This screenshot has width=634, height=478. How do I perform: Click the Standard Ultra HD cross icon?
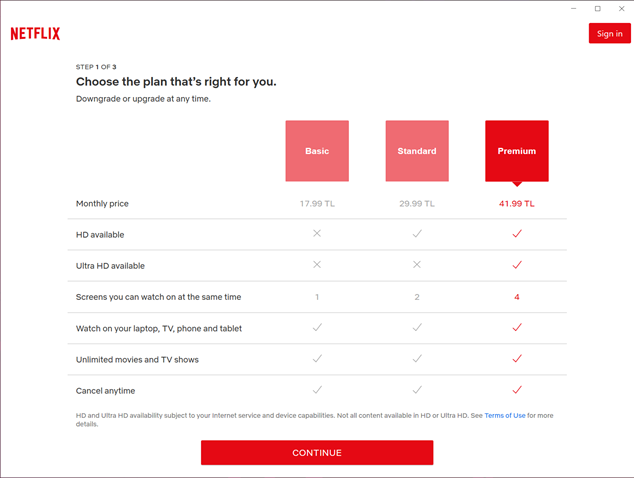tap(417, 265)
